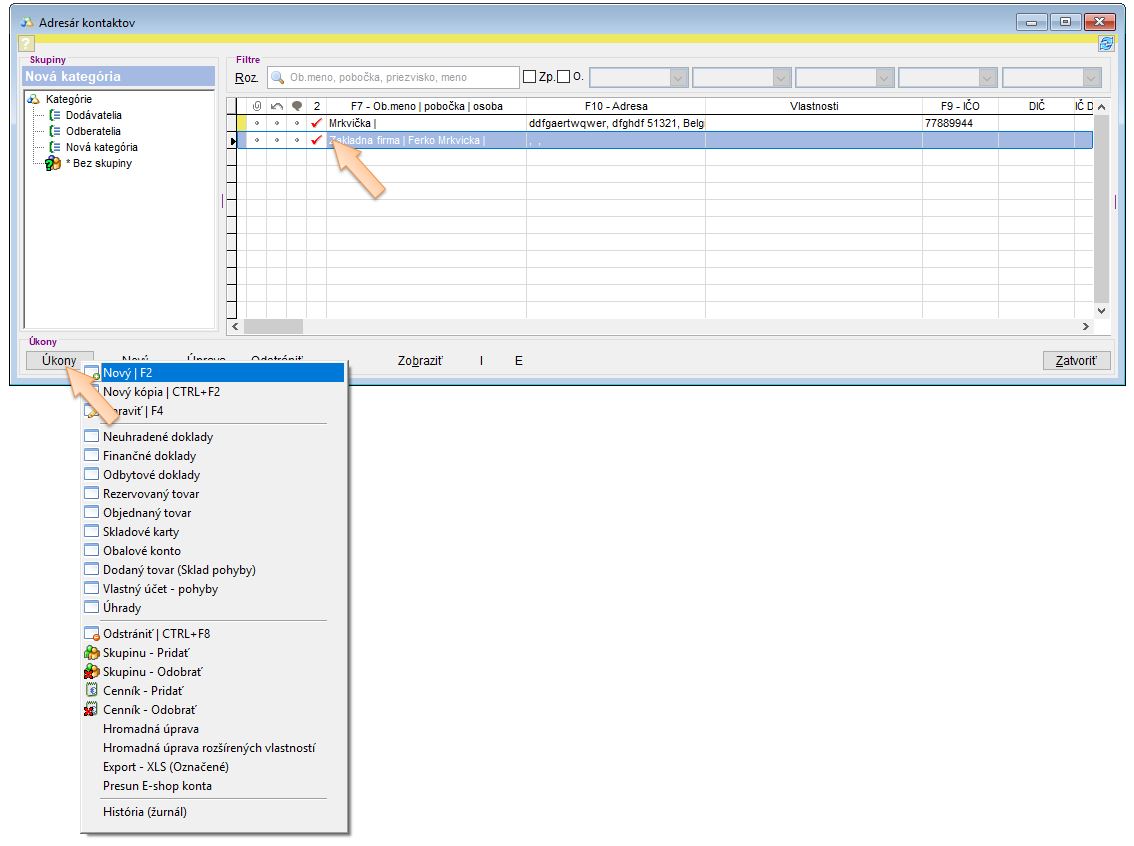
Task: Click the 'Cenník - Odobrať' red cross icon
Action: pyautogui.click(x=92, y=710)
